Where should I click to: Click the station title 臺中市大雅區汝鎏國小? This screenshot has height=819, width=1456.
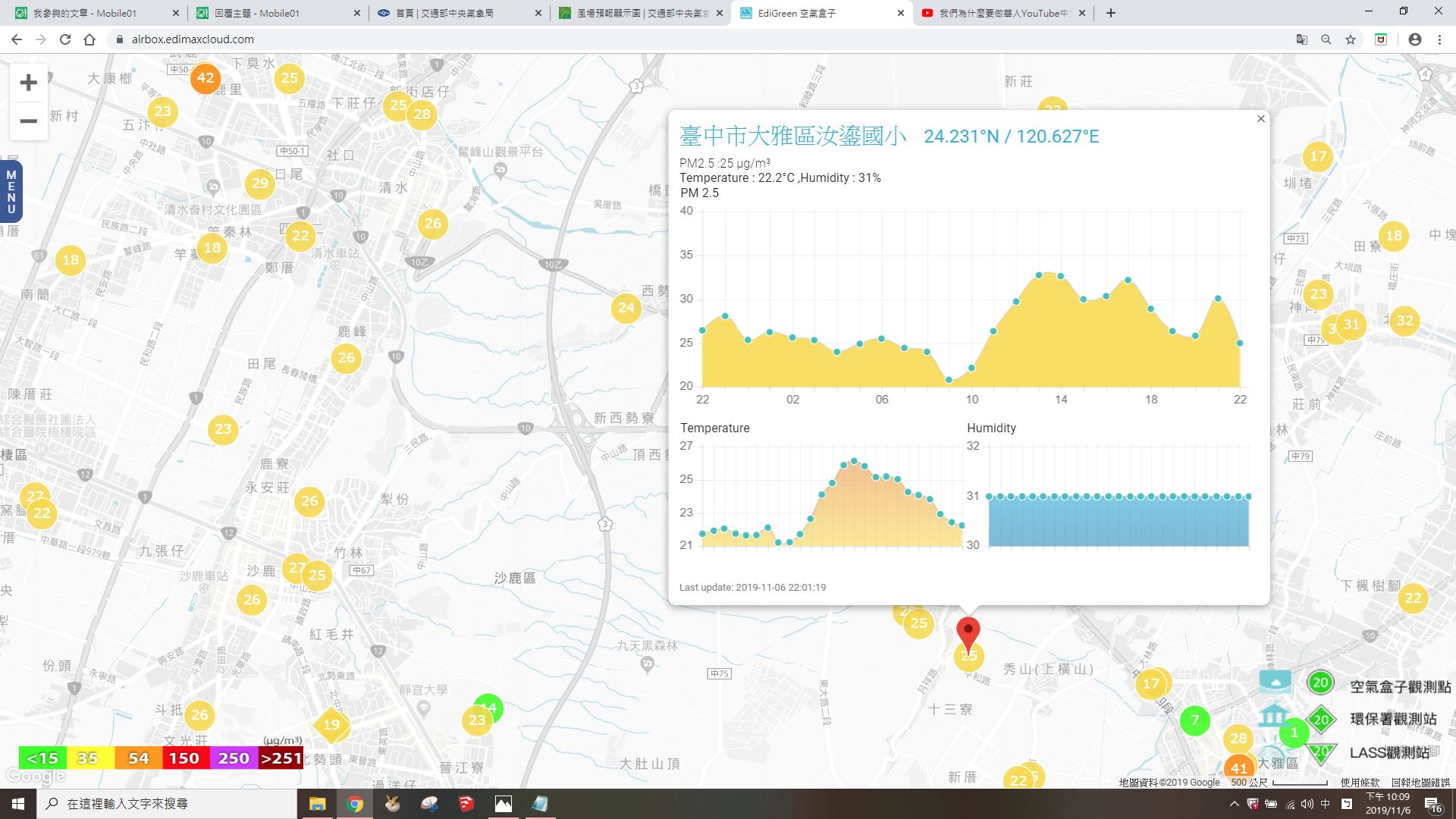tap(793, 136)
